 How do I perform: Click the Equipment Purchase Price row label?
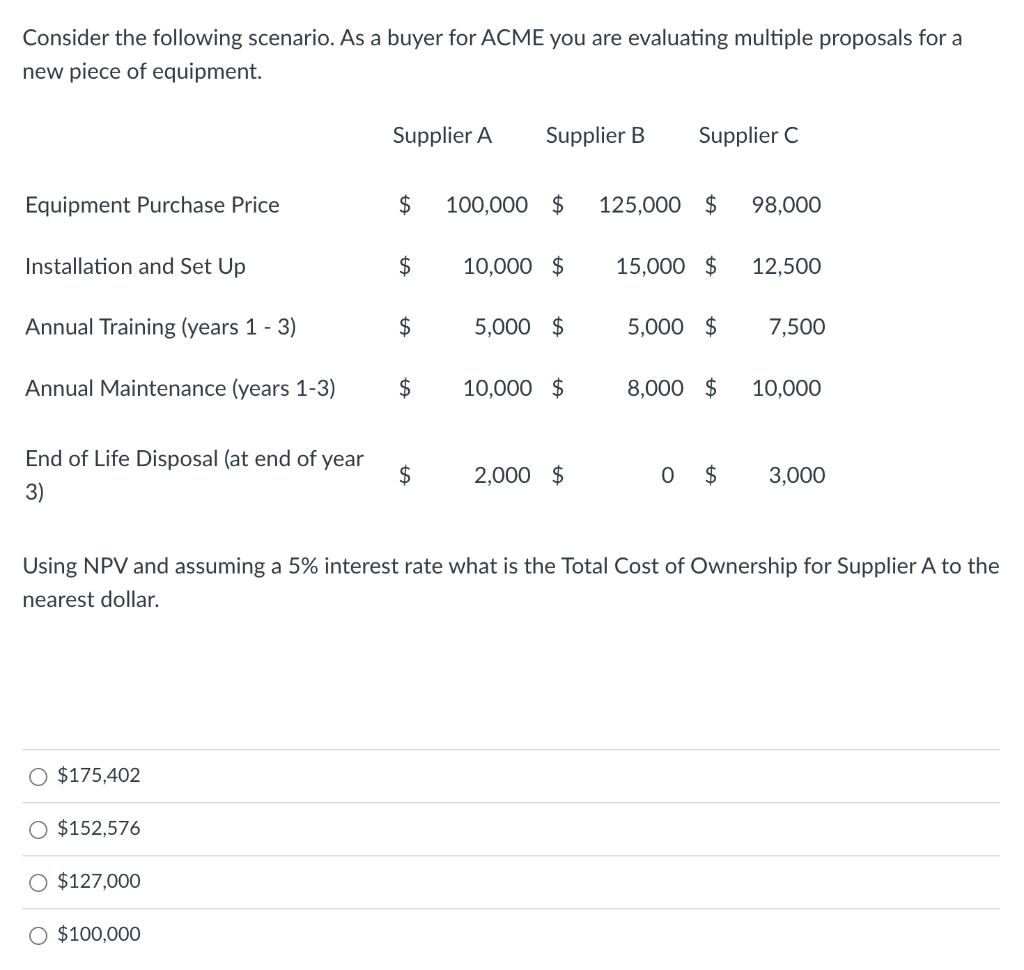[x=151, y=205]
